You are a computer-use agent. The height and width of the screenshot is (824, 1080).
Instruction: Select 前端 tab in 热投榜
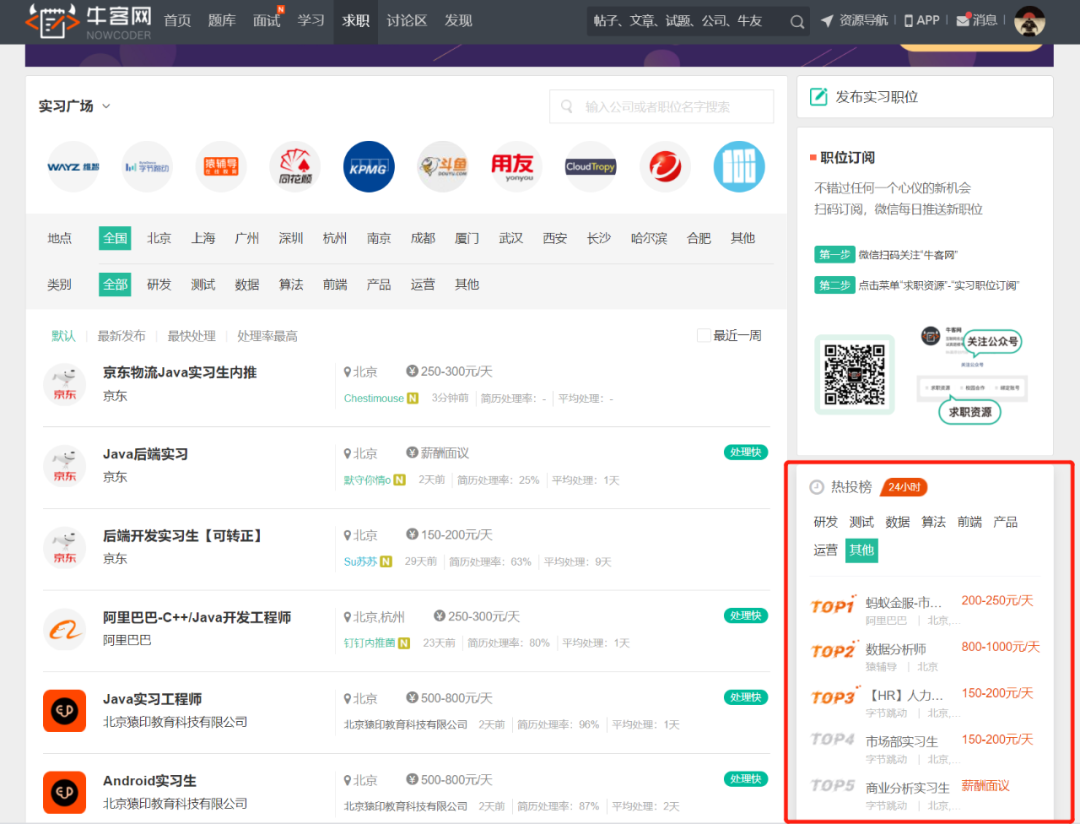click(970, 522)
